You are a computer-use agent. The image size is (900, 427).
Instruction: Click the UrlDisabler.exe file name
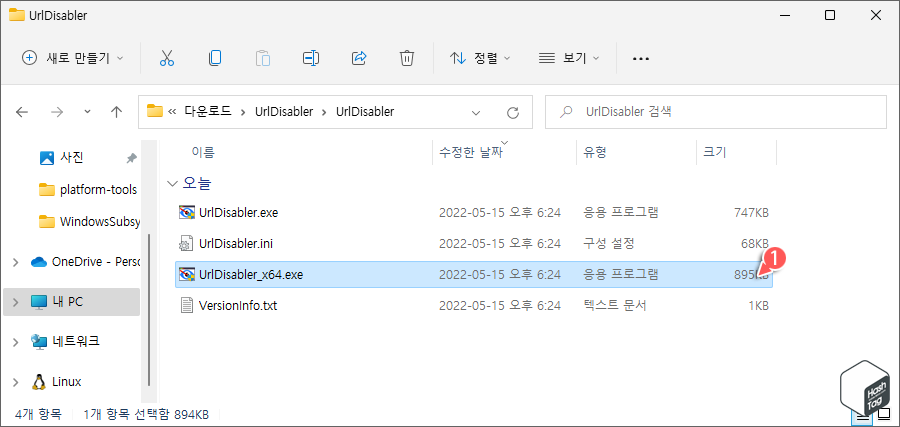pyautogui.click(x=238, y=212)
